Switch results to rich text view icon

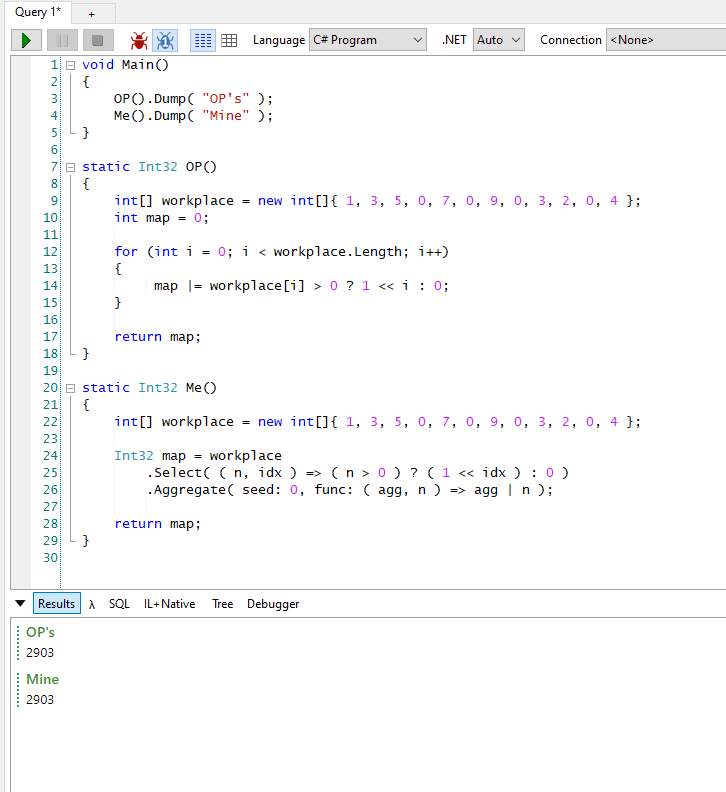tap(203, 40)
